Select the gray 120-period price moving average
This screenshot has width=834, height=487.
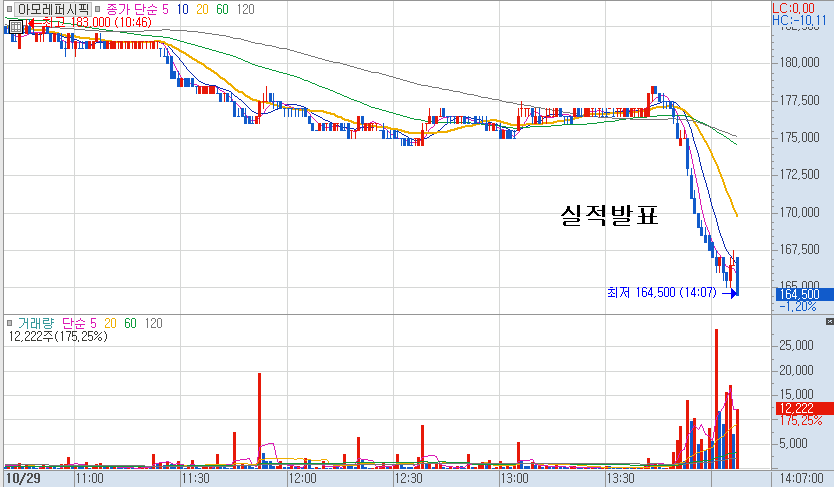245,9
